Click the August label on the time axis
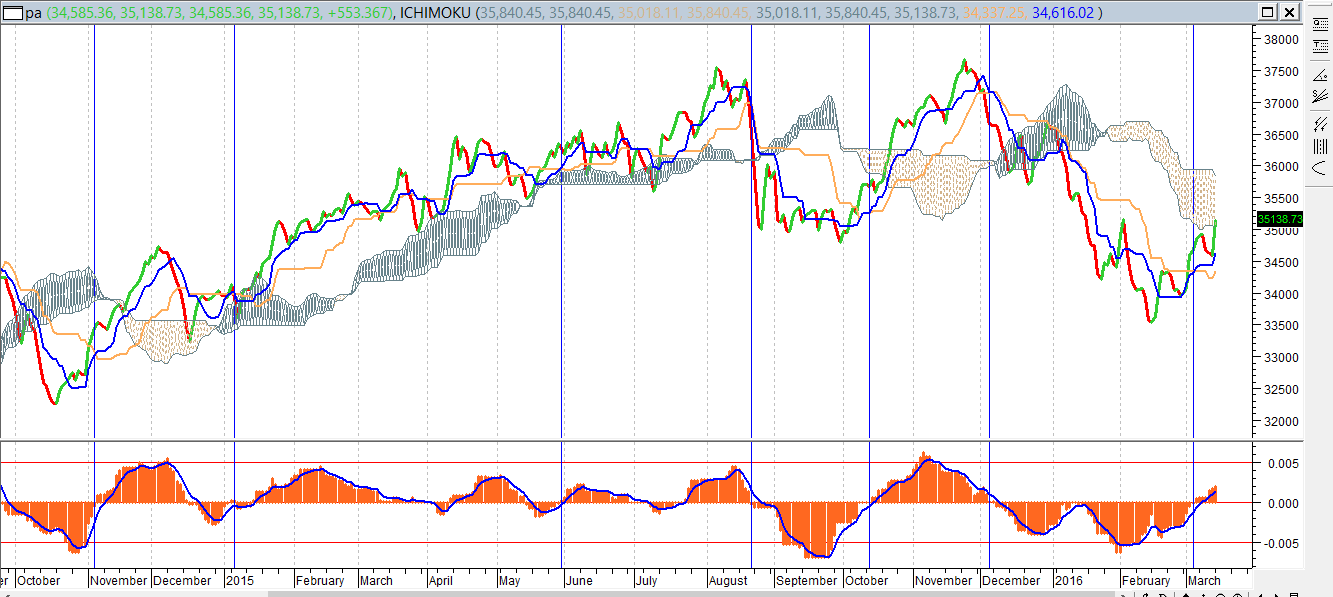Image resolution: width=1333 pixels, height=597 pixels. tap(728, 580)
